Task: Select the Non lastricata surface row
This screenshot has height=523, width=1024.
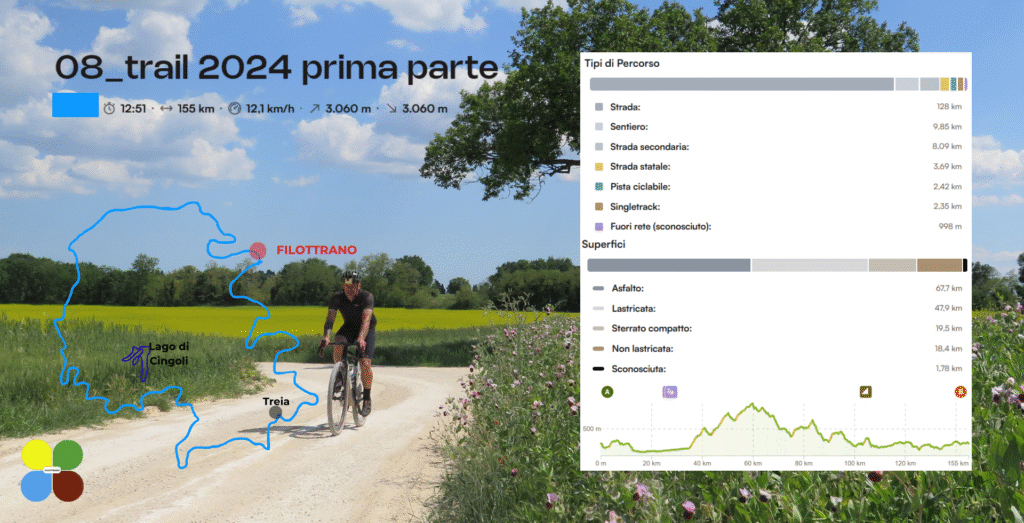Action: [778, 349]
